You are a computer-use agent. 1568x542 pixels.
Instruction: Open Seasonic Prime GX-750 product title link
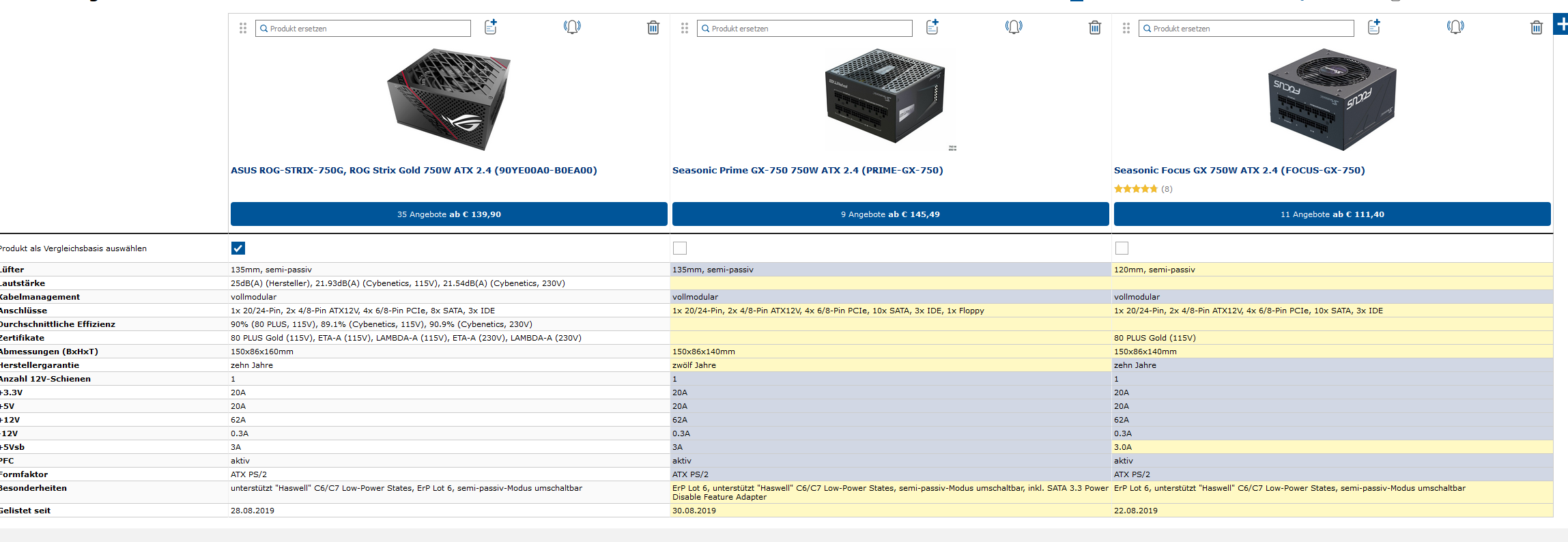click(808, 171)
